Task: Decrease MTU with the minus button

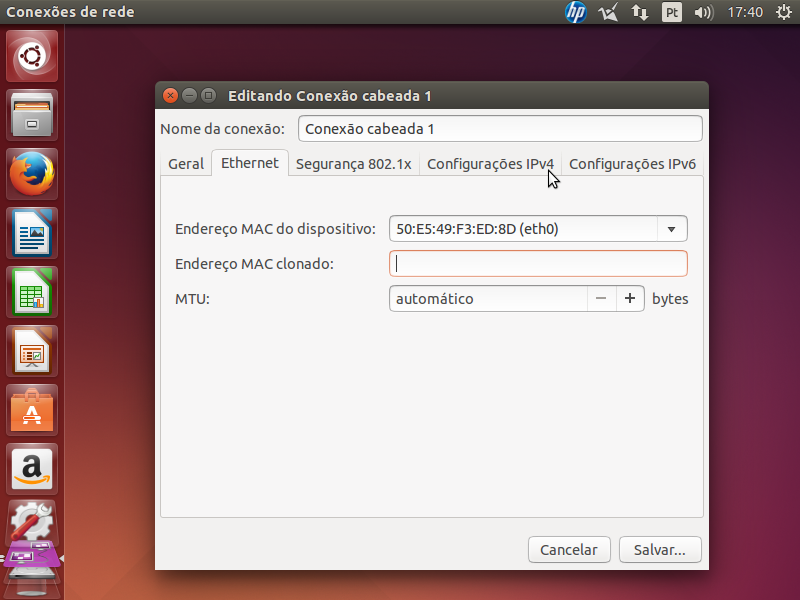Action: click(x=600, y=298)
